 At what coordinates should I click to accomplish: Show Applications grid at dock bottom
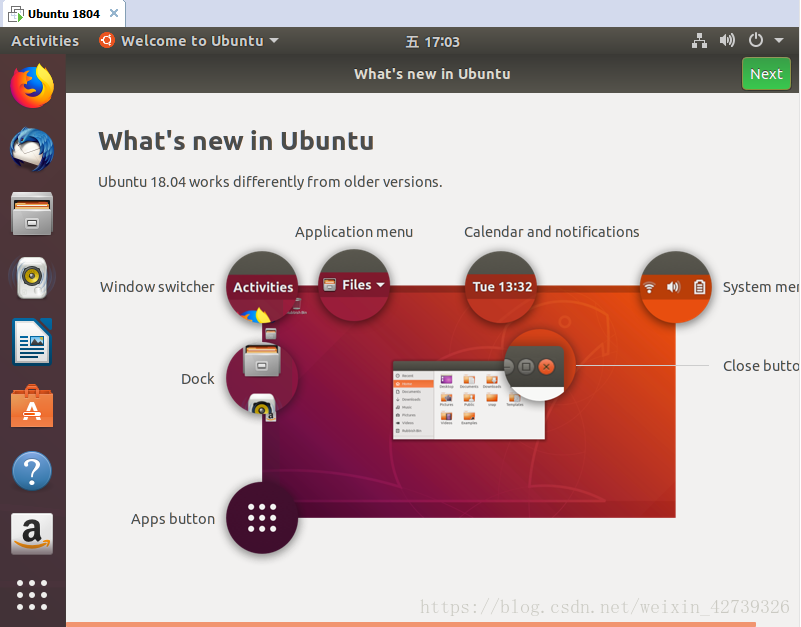[32, 595]
